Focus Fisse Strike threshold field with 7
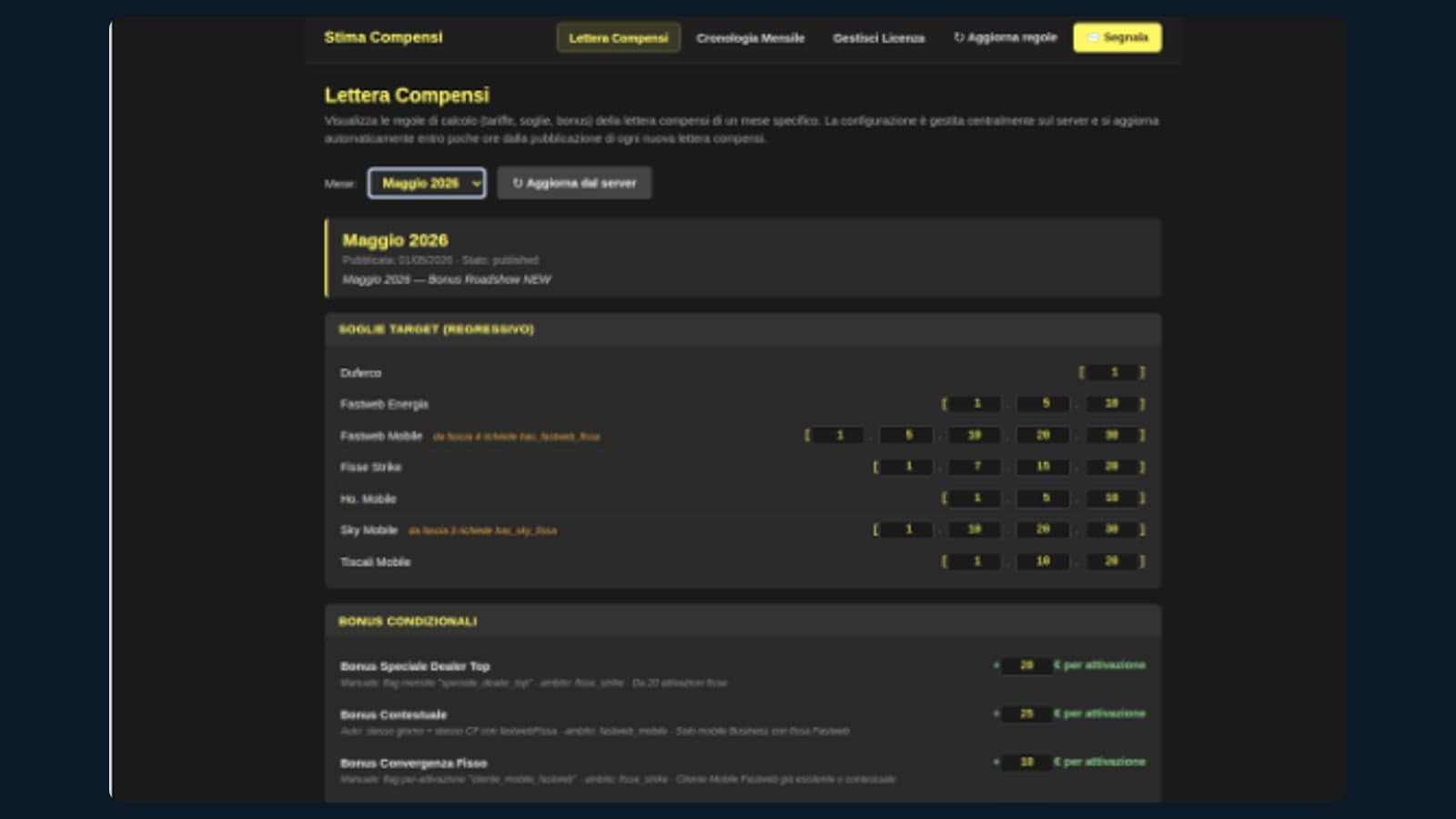The width and height of the screenshot is (1456, 819). [x=976, y=466]
